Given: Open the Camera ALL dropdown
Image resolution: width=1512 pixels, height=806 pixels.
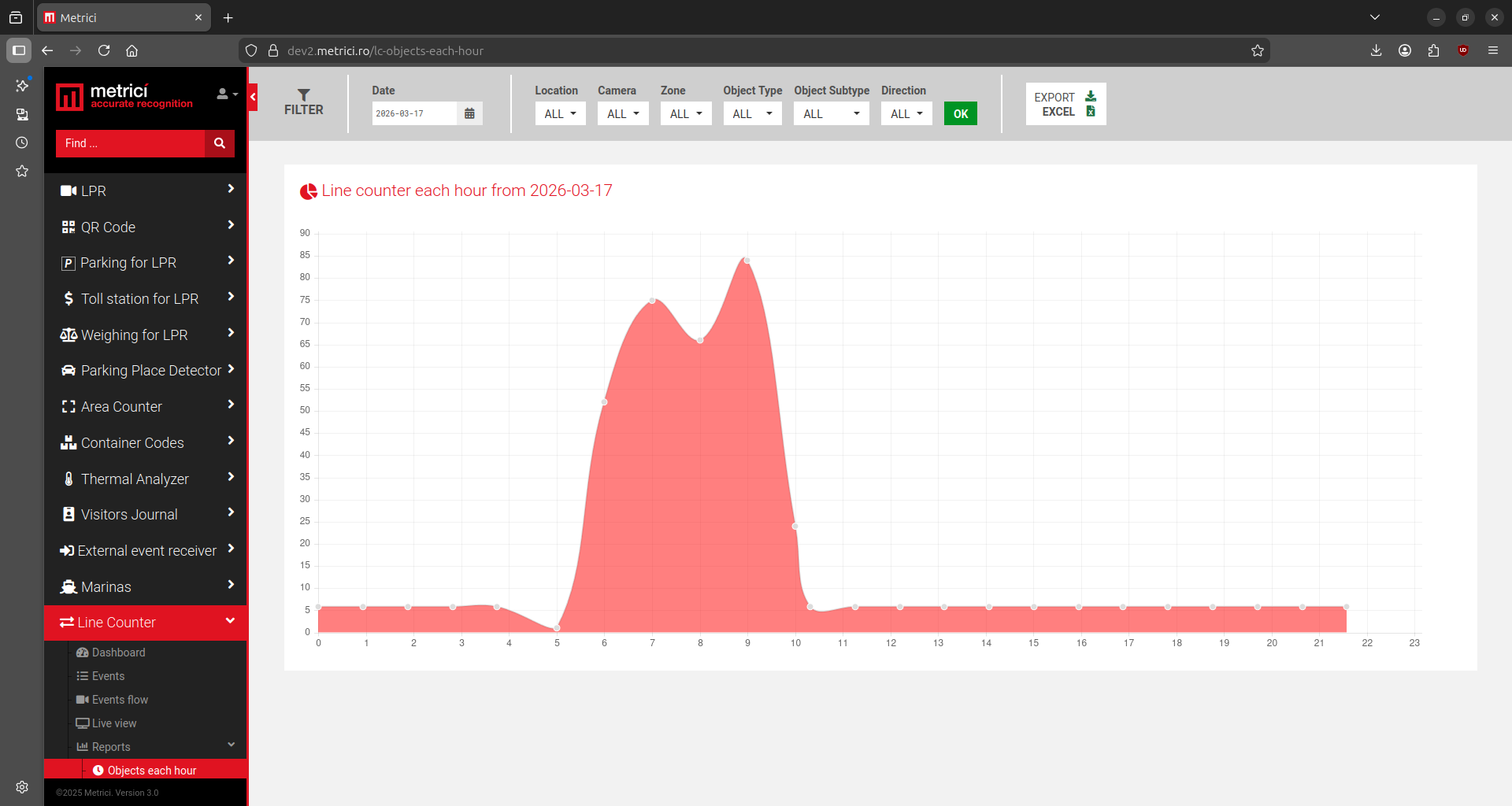Looking at the screenshot, I should point(623,113).
